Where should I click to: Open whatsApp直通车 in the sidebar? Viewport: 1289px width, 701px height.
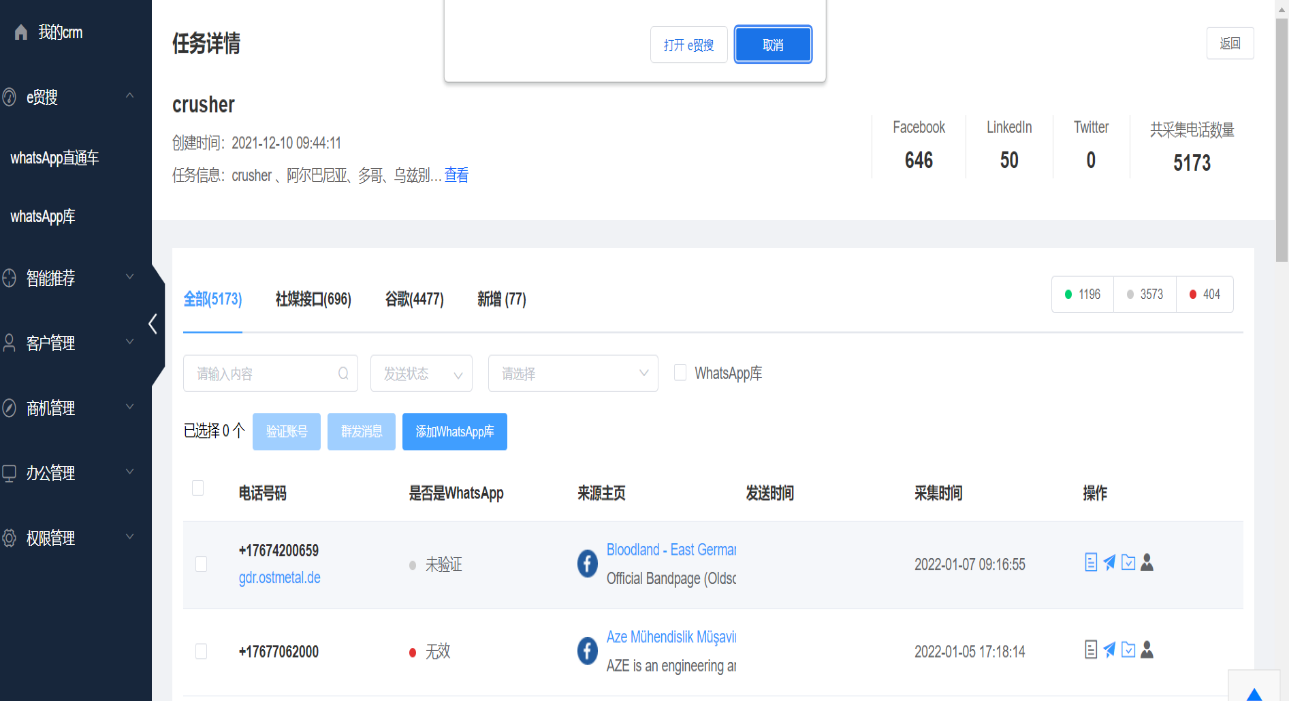point(54,158)
